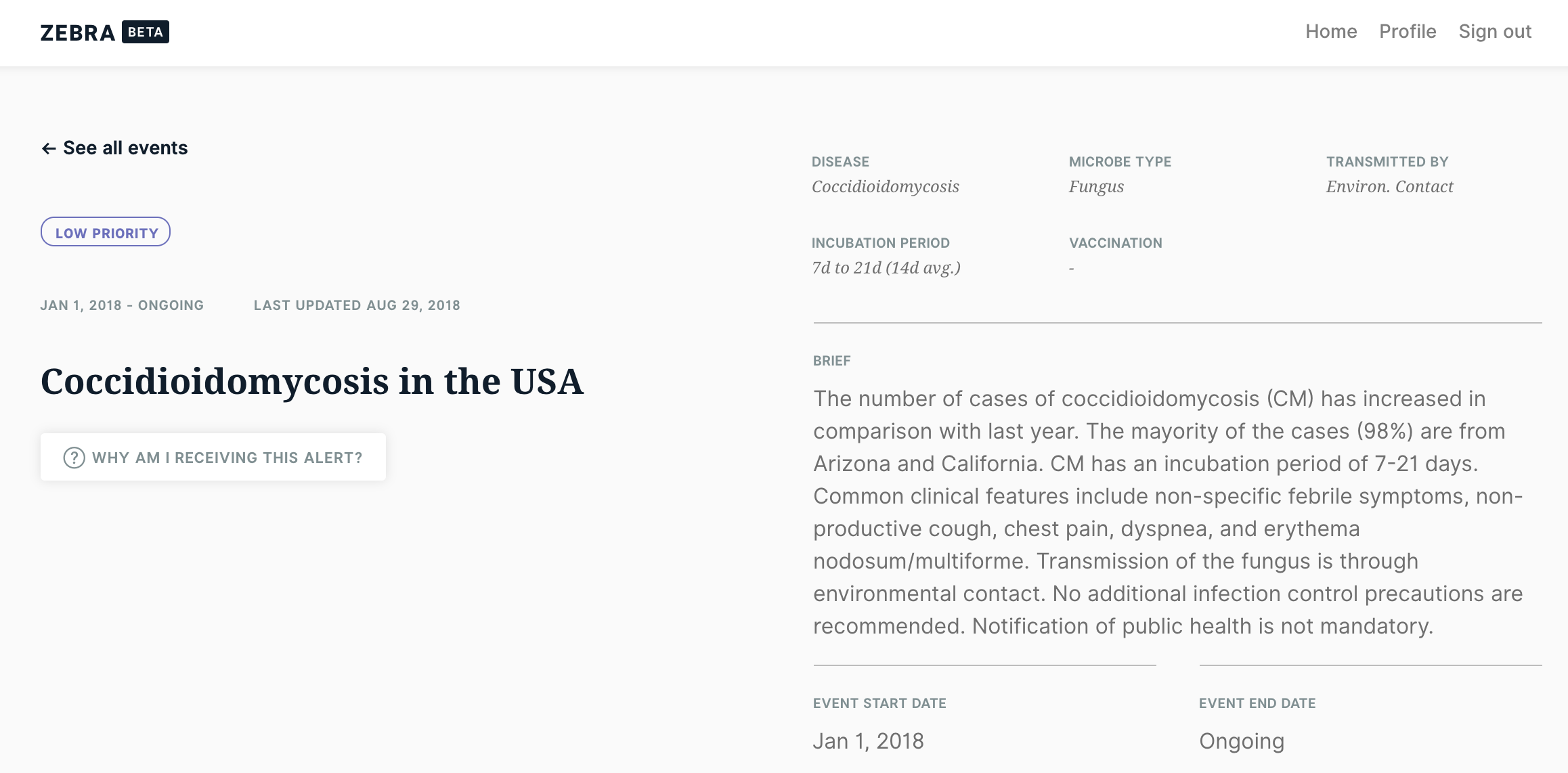Click the question mark circle icon
This screenshot has height=773, width=1568.
click(74, 458)
